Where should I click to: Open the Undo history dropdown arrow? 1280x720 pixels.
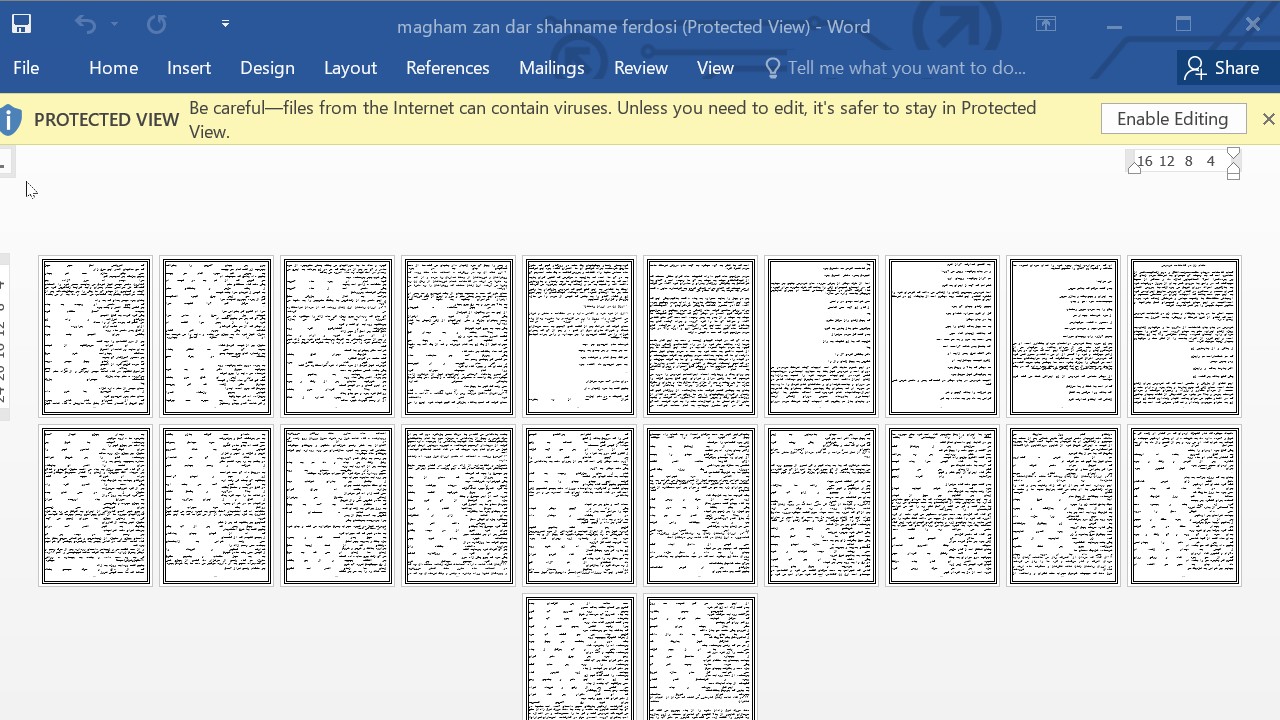(114, 24)
